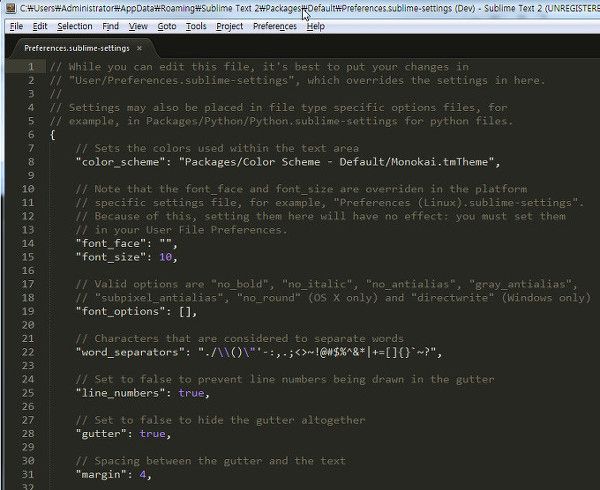Image resolution: width=600 pixels, height=490 pixels.
Task: Click comment "Valid options are" on line 17
Action: click(x=326, y=284)
